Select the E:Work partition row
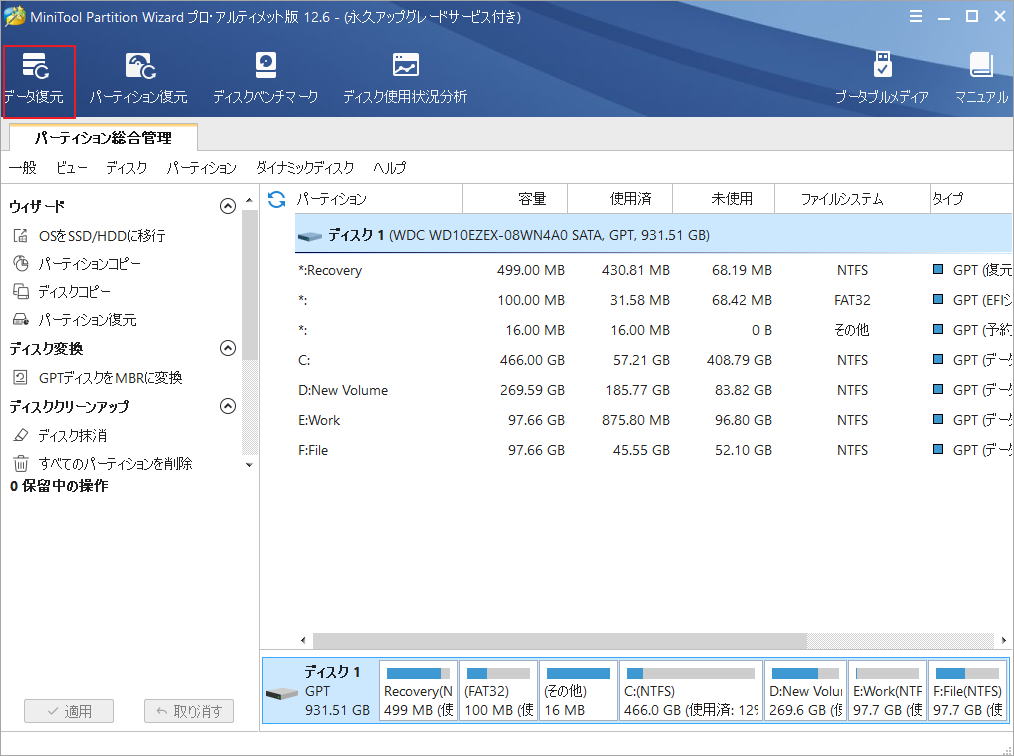This screenshot has height=756, width=1014. click(x=450, y=420)
